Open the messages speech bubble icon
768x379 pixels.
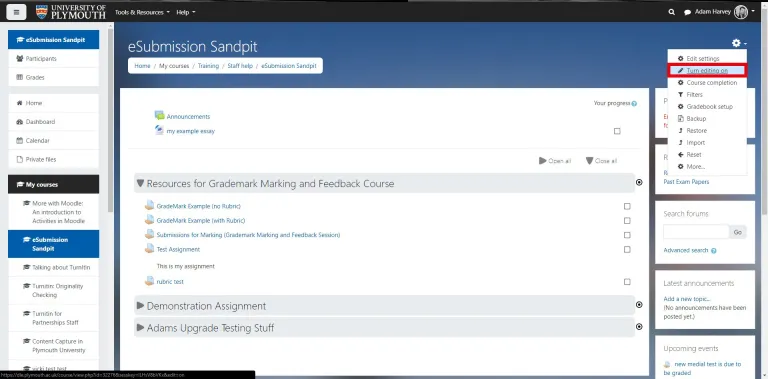(687, 12)
